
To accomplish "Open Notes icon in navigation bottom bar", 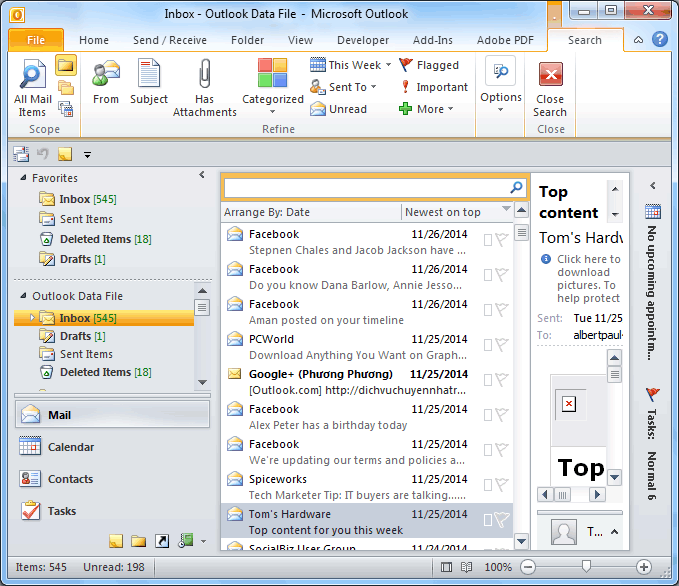I will pyautogui.click(x=116, y=541).
